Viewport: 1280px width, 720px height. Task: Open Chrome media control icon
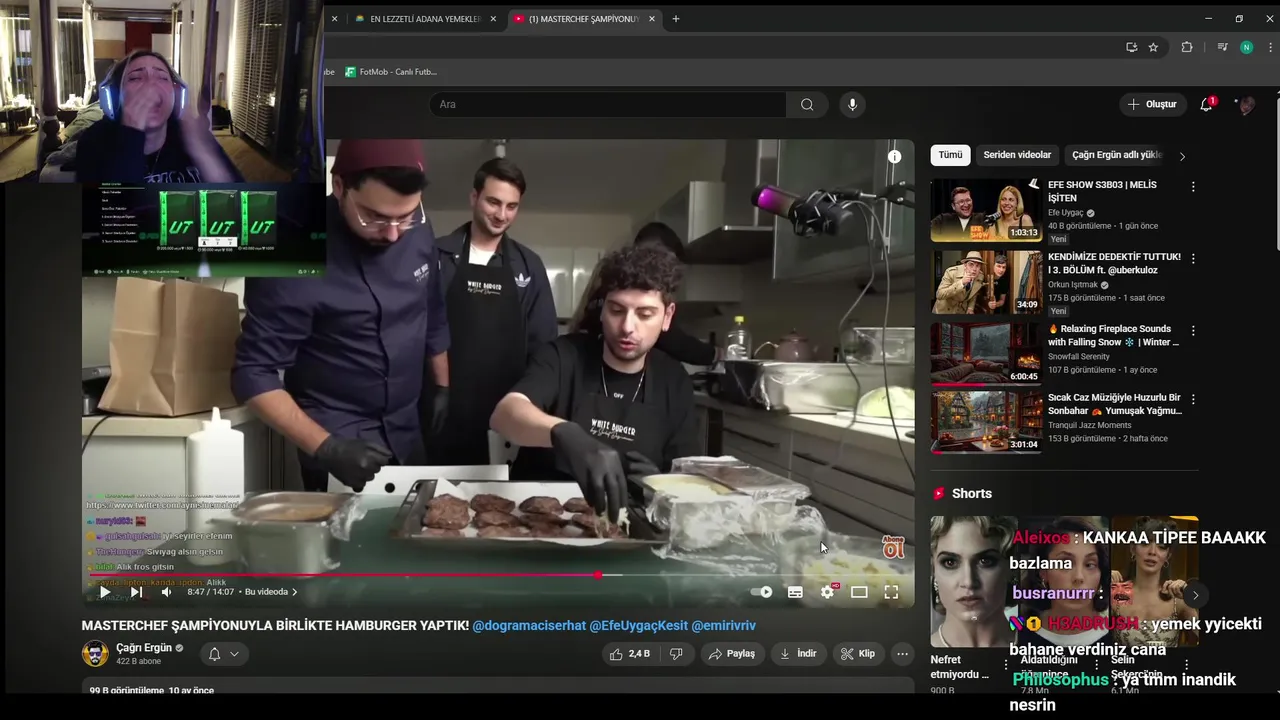[1222, 47]
